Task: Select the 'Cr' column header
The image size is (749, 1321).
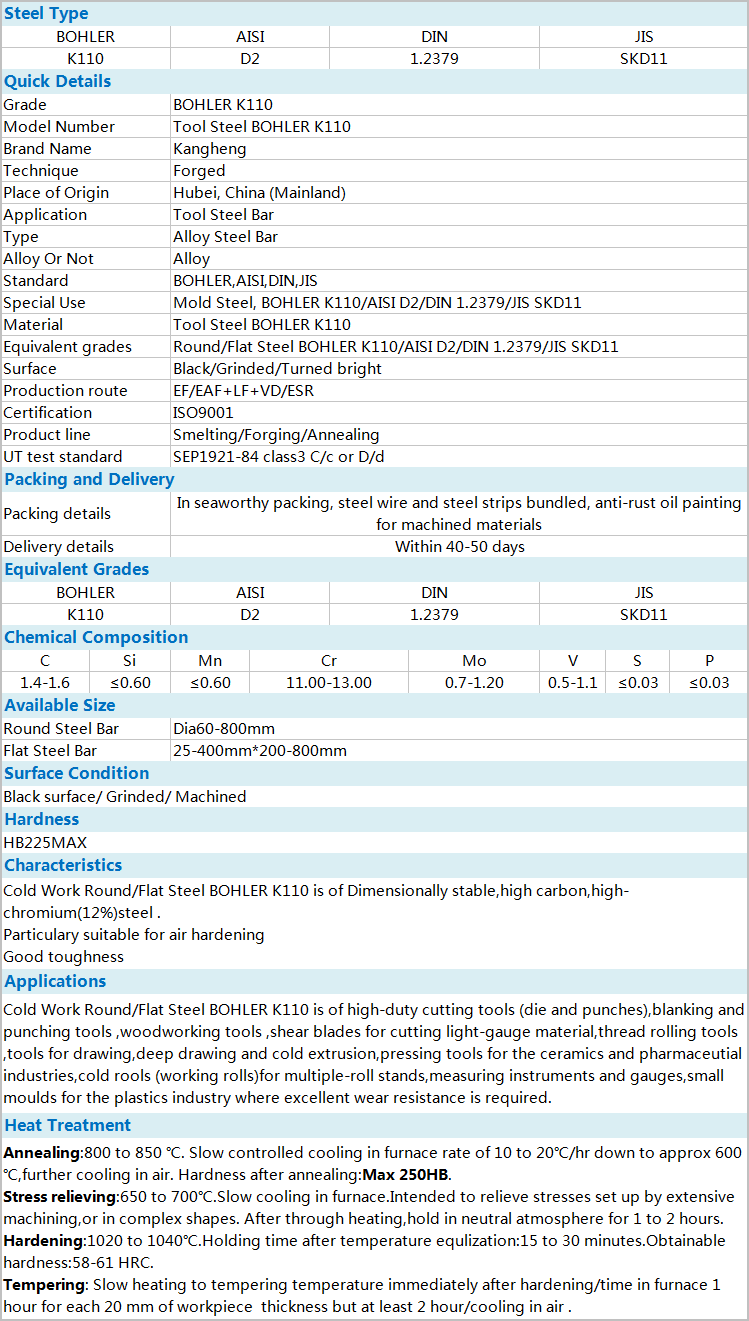Action: [329, 660]
